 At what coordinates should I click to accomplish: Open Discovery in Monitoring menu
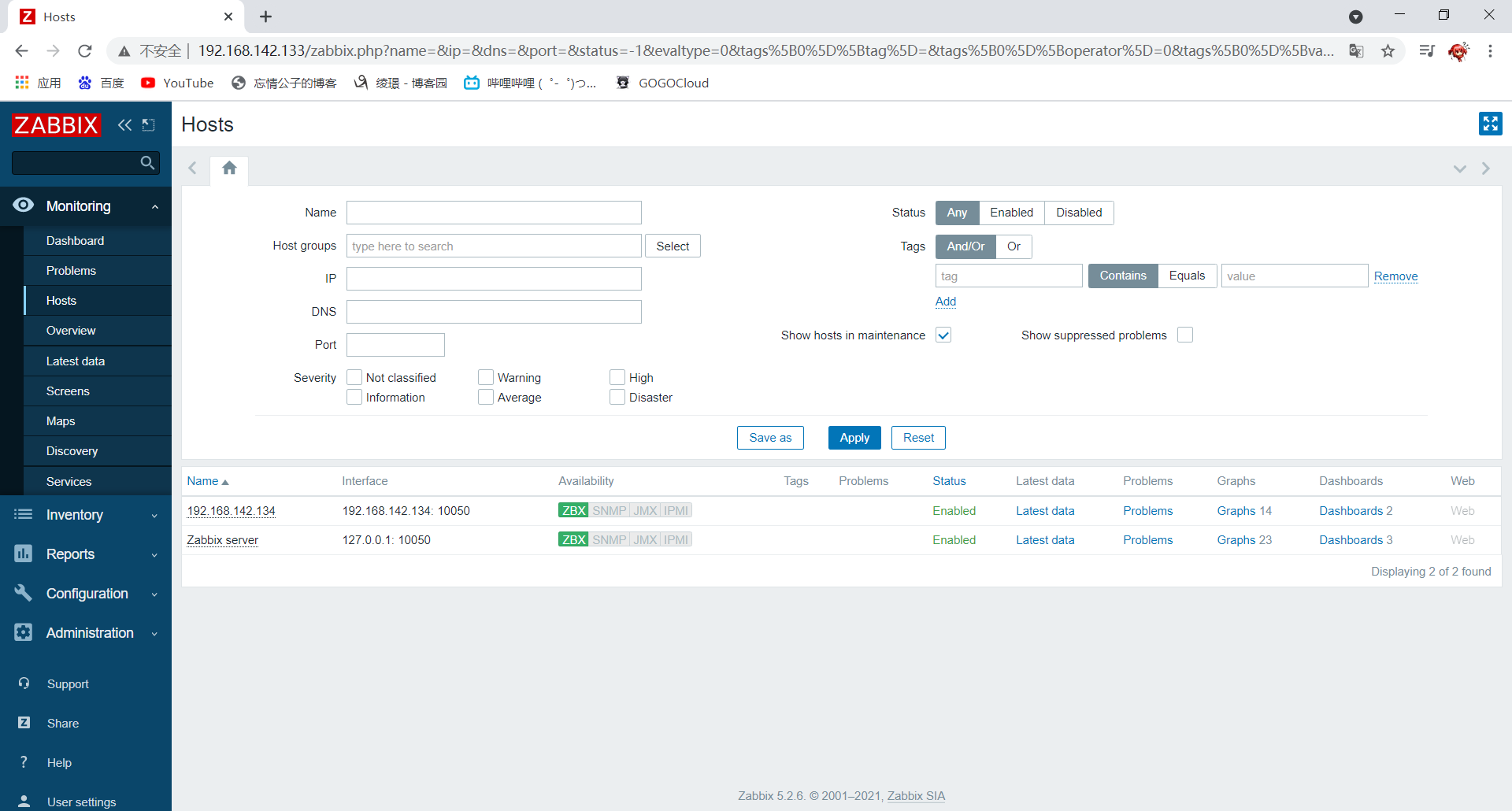pyautogui.click(x=98, y=451)
